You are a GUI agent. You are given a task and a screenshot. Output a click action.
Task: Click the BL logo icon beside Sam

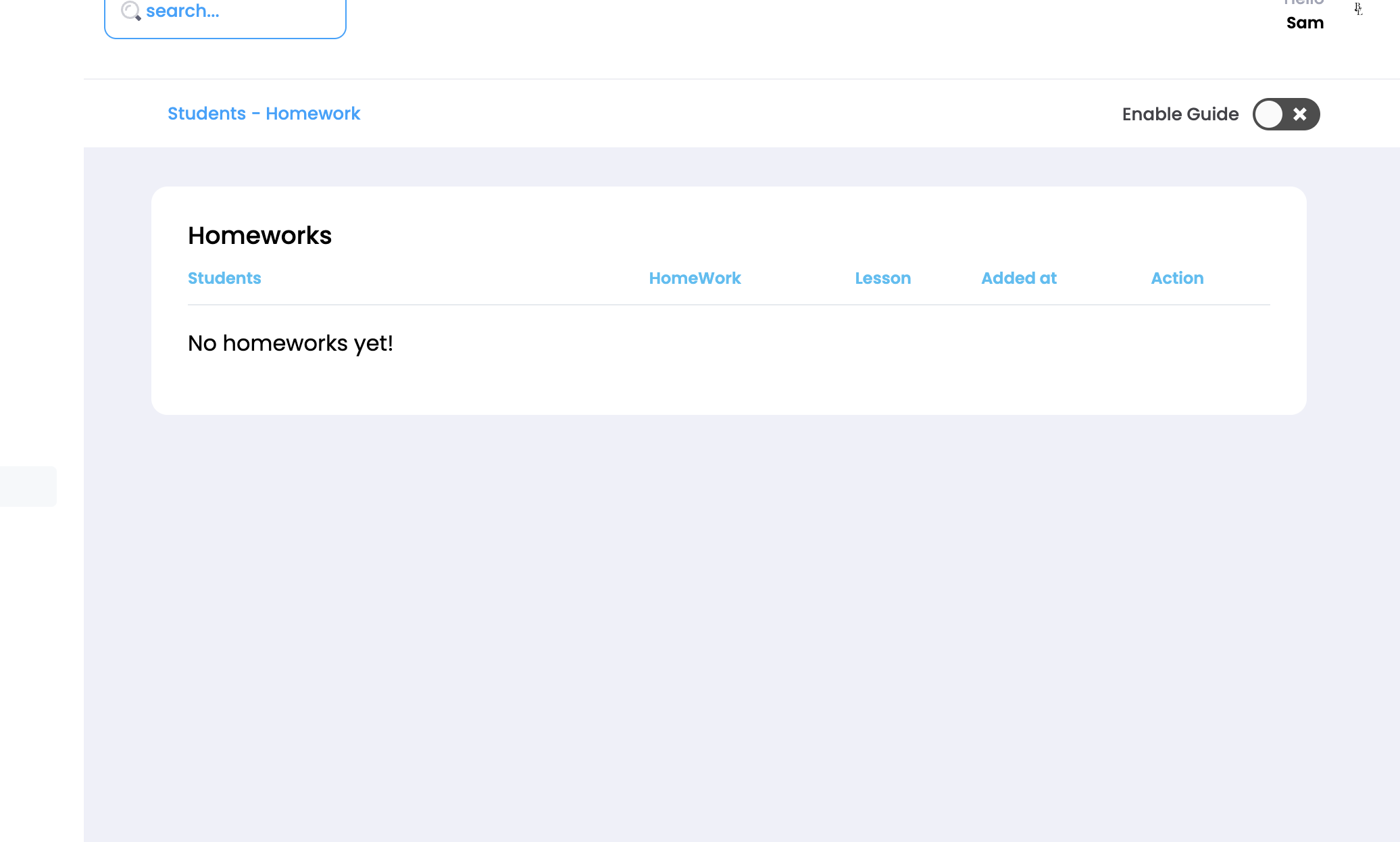pos(1358,9)
